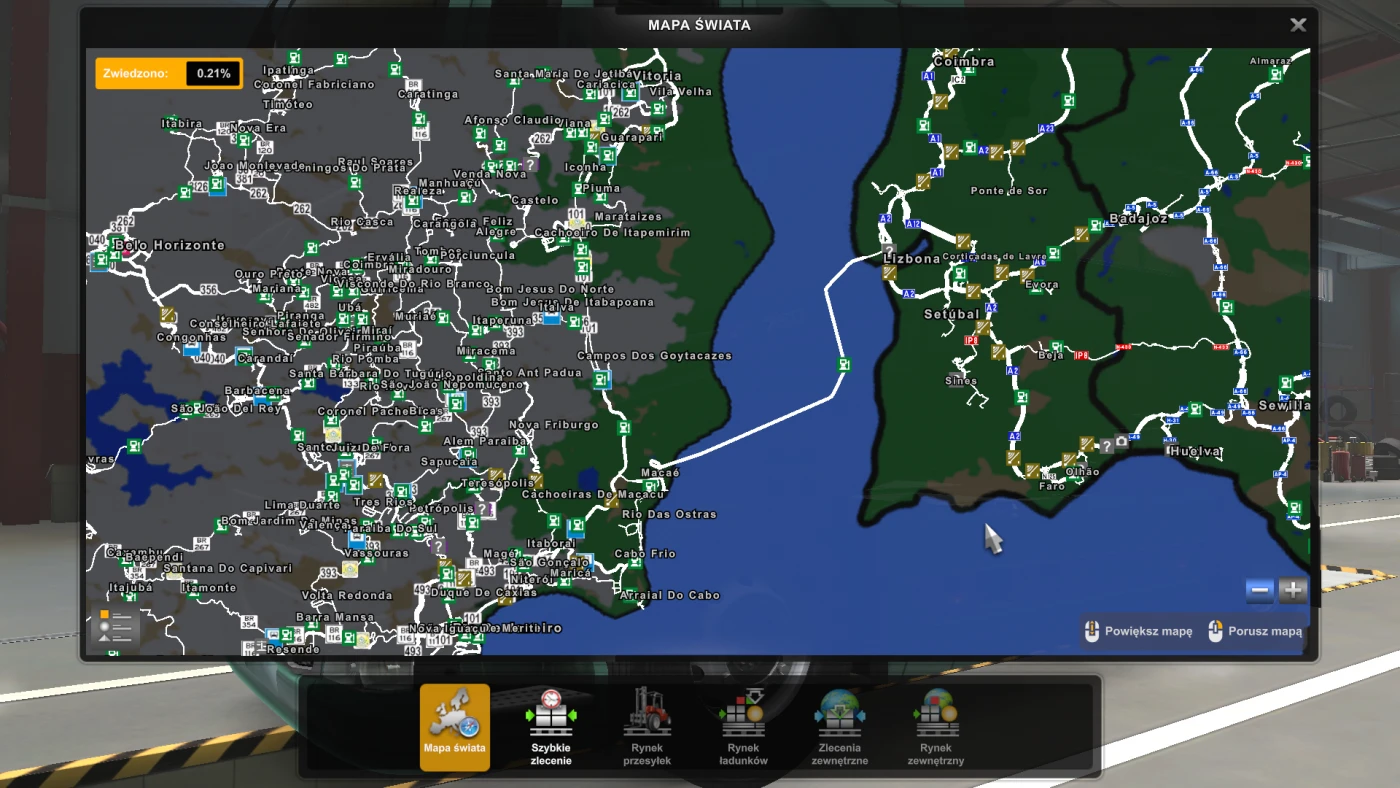Viewport: 1400px width, 788px height.
Task: Select the Huelva city label
Action: [x=1195, y=451]
